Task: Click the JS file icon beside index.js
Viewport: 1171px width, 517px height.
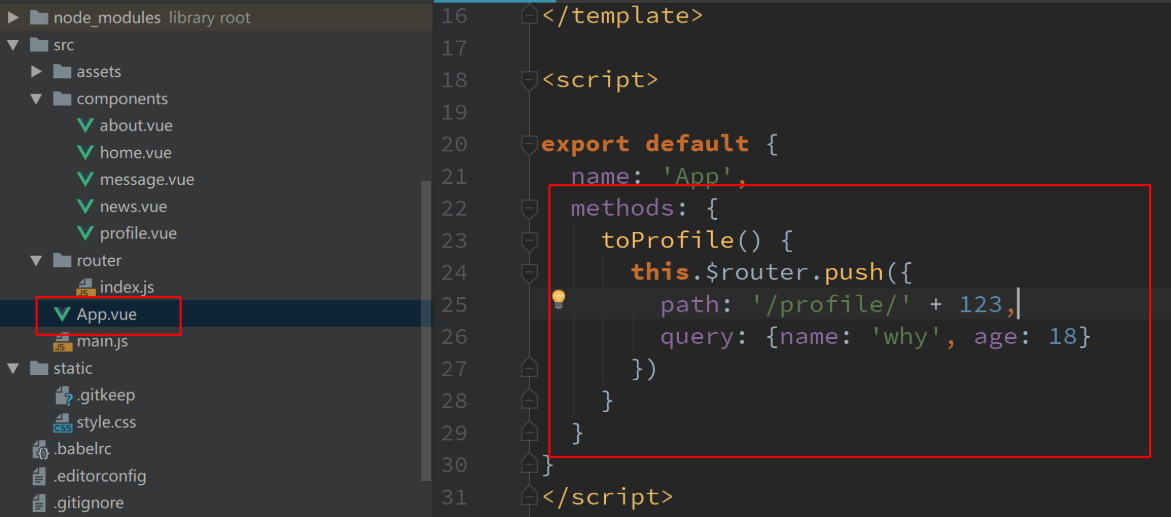Action: click(x=86, y=288)
